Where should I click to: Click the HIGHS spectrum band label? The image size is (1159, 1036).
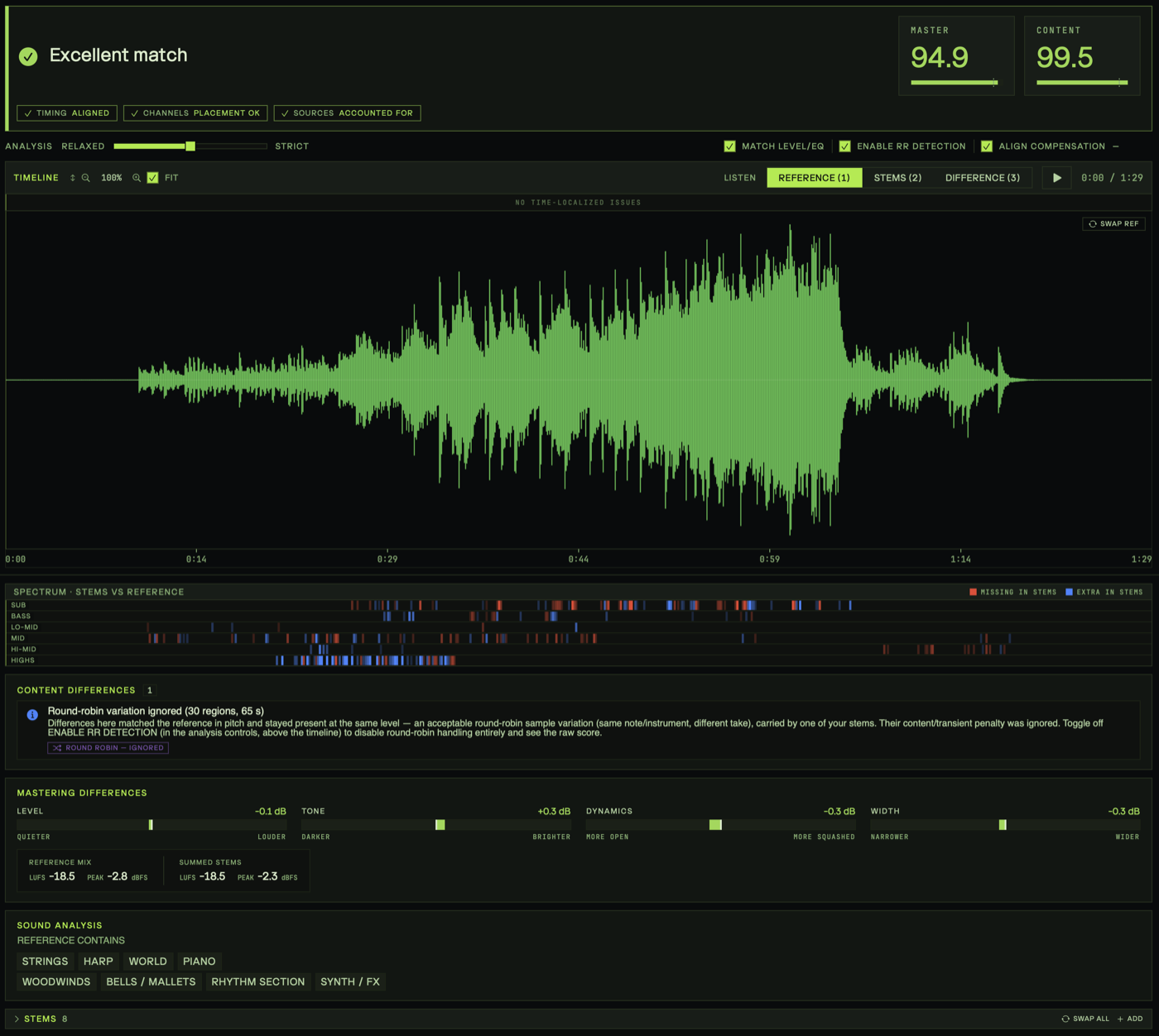[x=23, y=660]
